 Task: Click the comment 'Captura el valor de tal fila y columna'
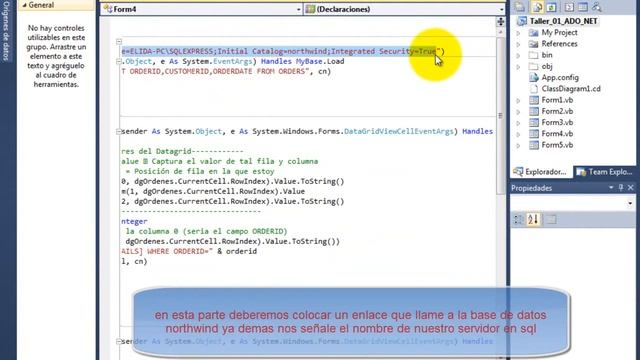pyautogui.click(x=235, y=162)
